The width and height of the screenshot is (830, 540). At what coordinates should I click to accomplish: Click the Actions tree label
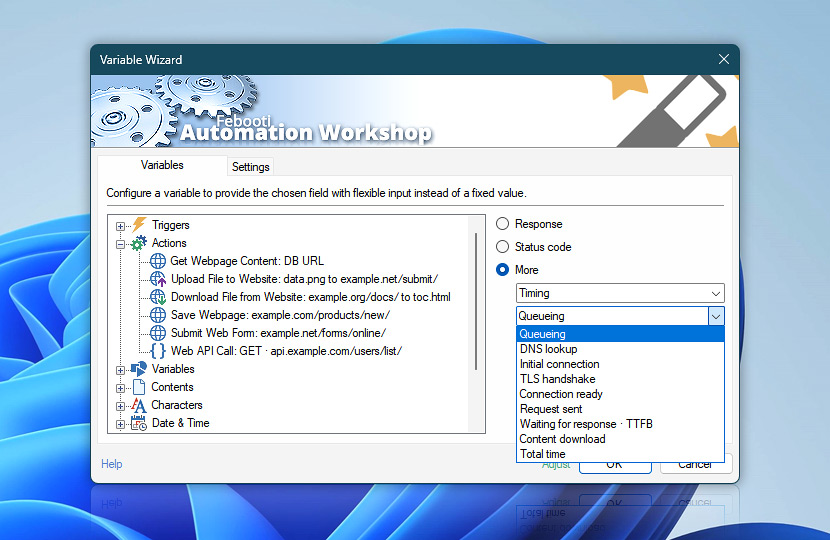169,243
